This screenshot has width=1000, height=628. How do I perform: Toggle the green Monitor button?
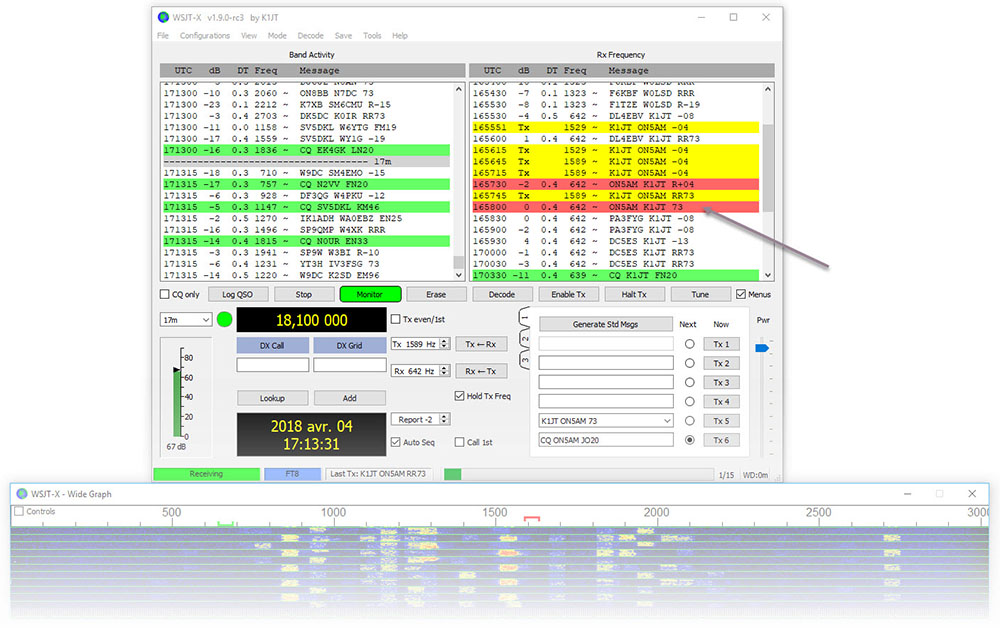[x=370, y=295]
